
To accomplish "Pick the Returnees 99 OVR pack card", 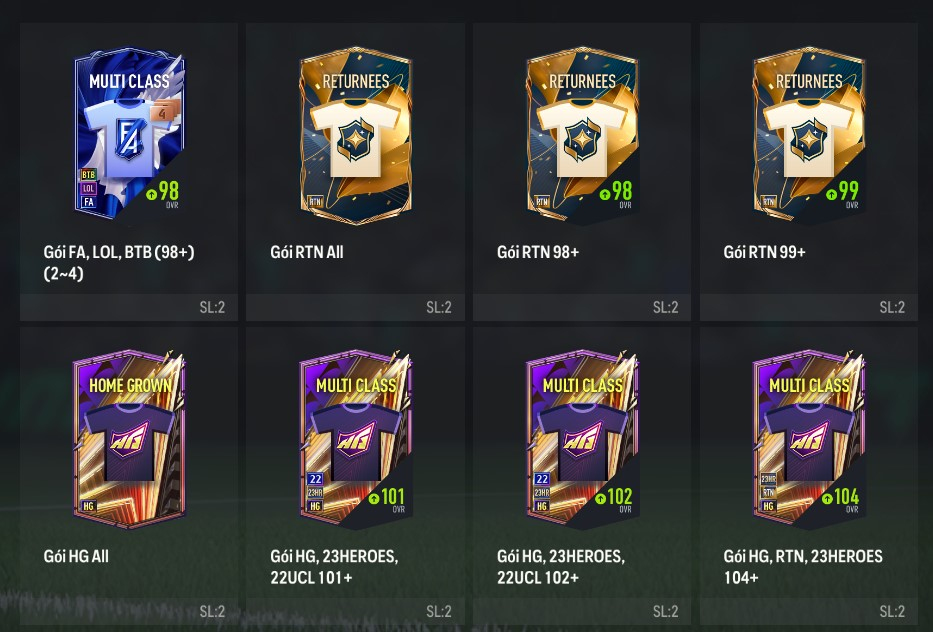I will click(809, 136).
